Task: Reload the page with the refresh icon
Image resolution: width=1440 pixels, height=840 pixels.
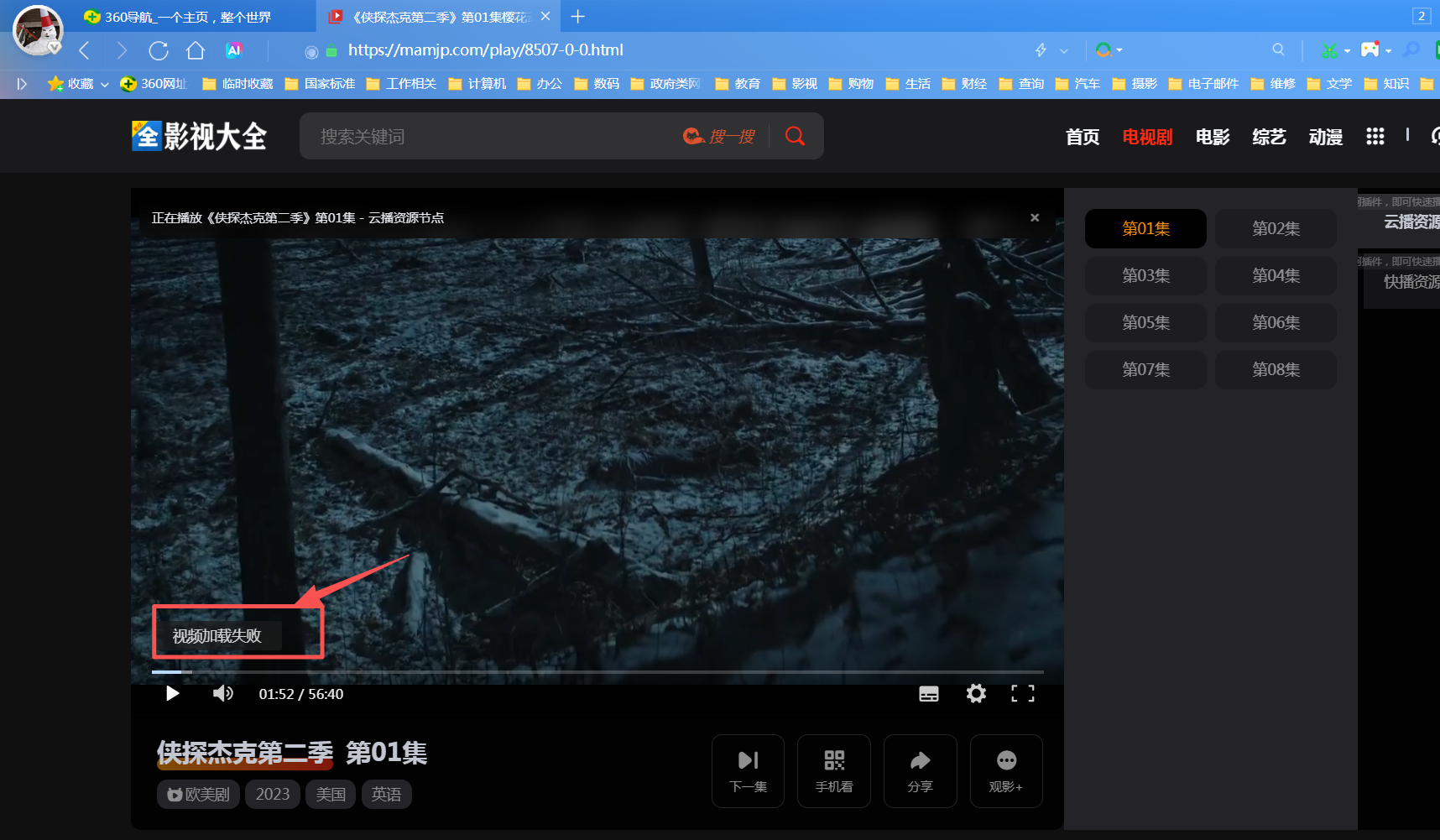Action: point(159,50)
